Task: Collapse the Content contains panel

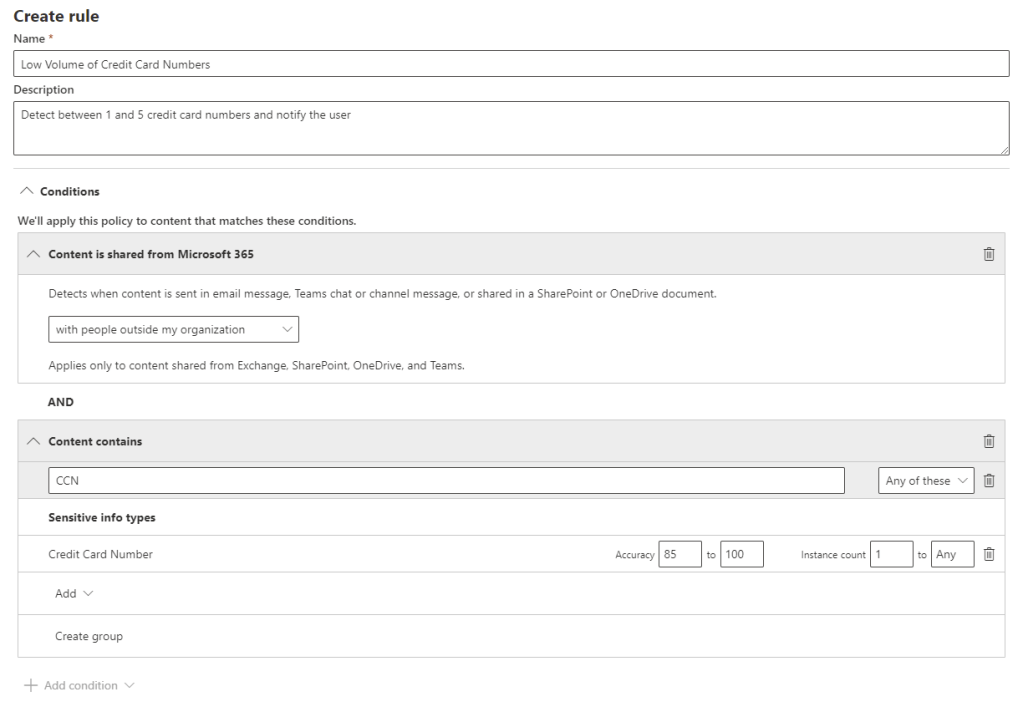Action: click(34, 441)
